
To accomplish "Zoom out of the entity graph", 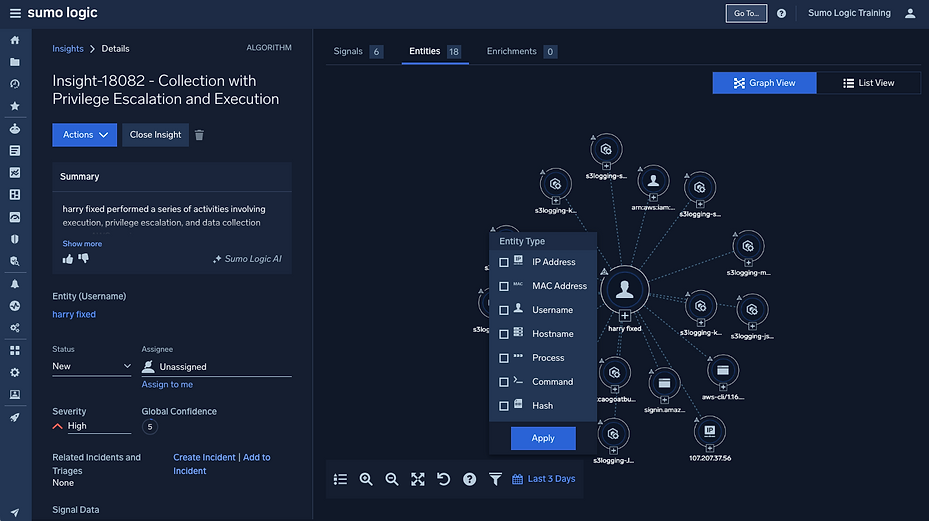I will tap(392, 479).
